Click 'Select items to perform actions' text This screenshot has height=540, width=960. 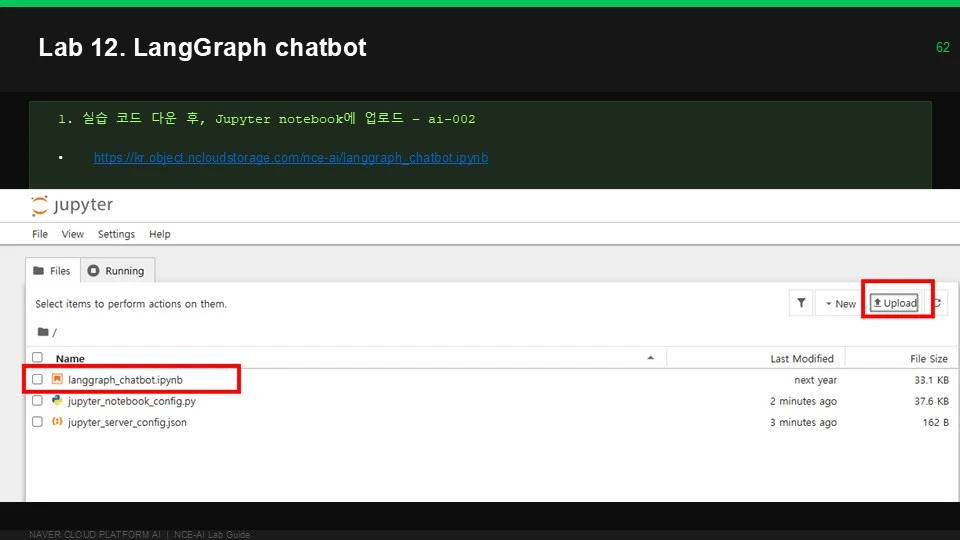coord(131,304)
